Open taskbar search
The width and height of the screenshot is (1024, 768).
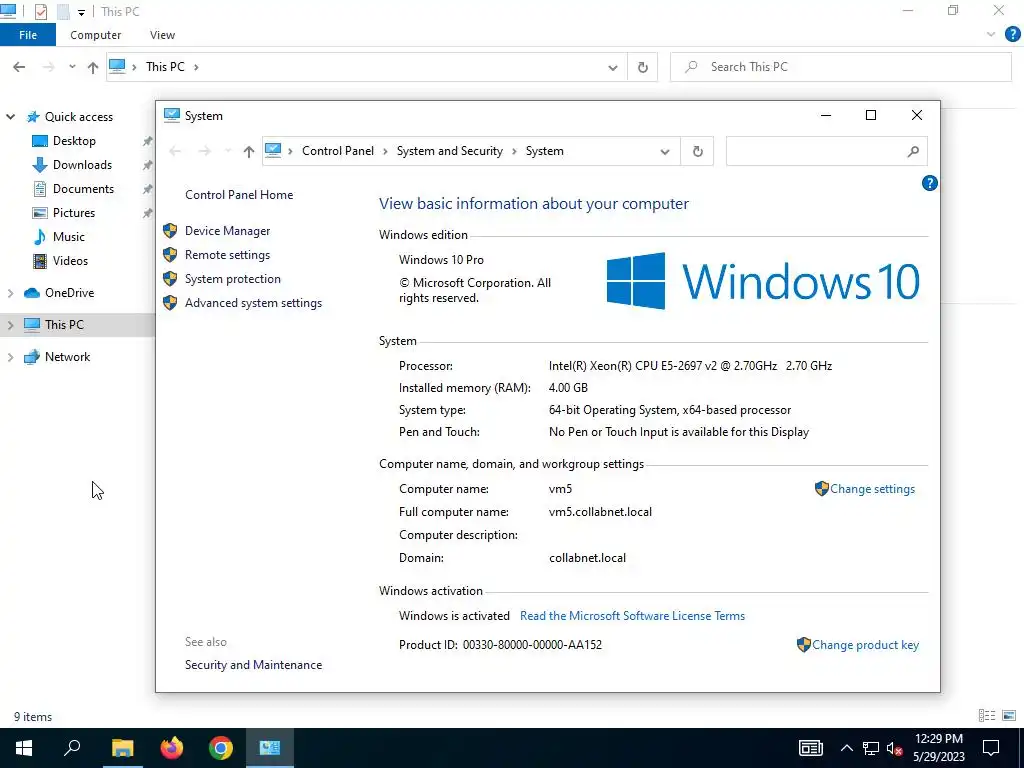pyautogui.click(x=72, y=748)
